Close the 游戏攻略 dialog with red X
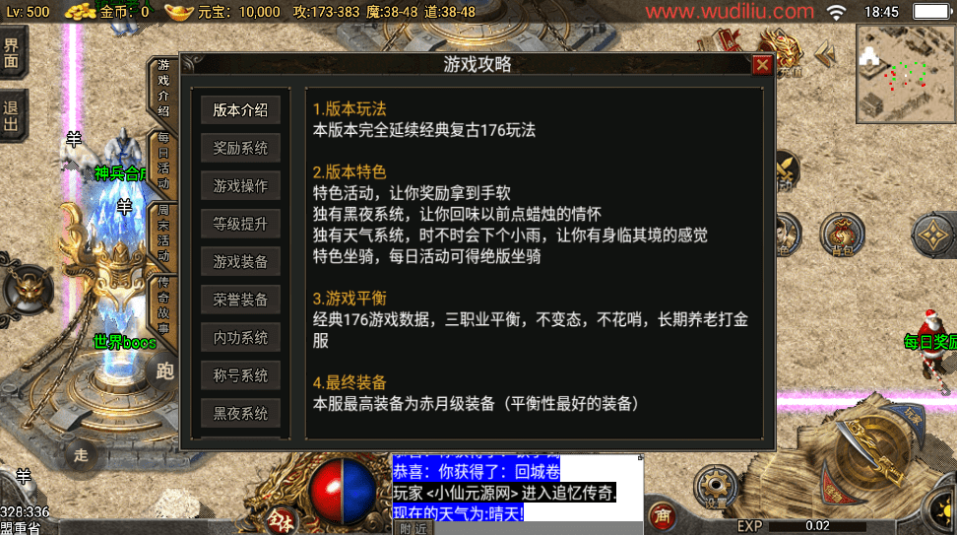 tap(762, 65)
